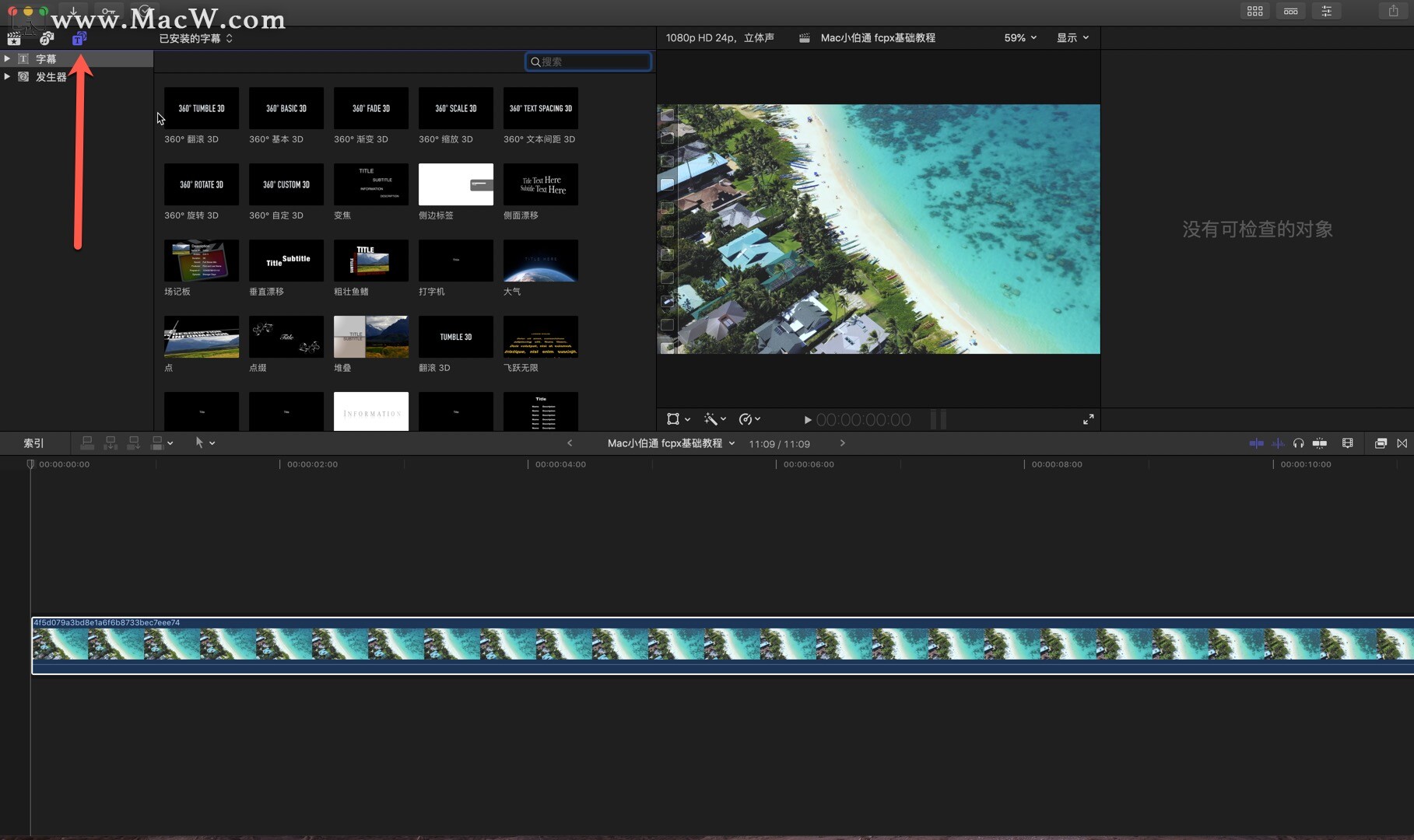This screenshot has height=840, width=1414.
Task: Expand the 发生器 category tree
Action: pyautogui.click(x=7, y=77)
